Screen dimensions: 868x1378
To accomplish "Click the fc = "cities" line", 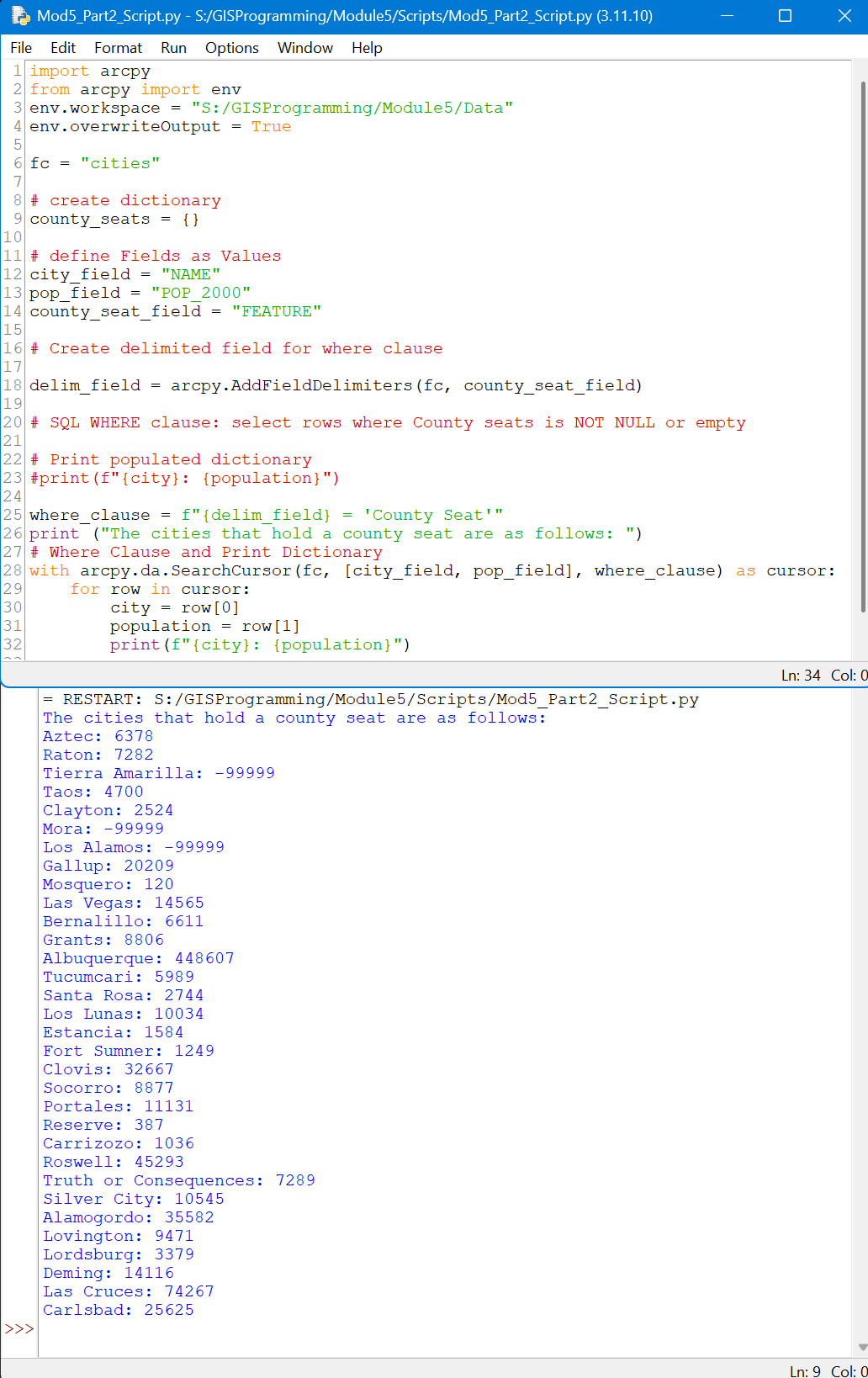I will click(94, 163).
